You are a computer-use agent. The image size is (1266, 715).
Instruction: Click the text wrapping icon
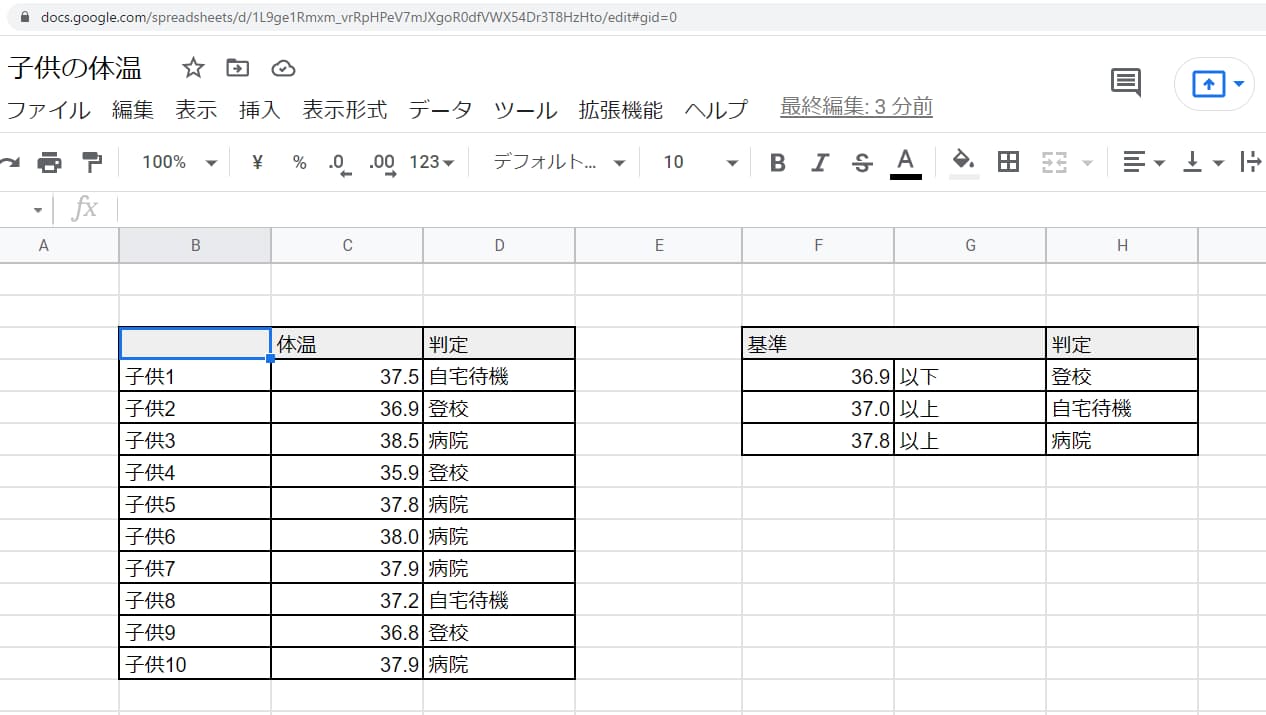click(x=1250, y=162)
